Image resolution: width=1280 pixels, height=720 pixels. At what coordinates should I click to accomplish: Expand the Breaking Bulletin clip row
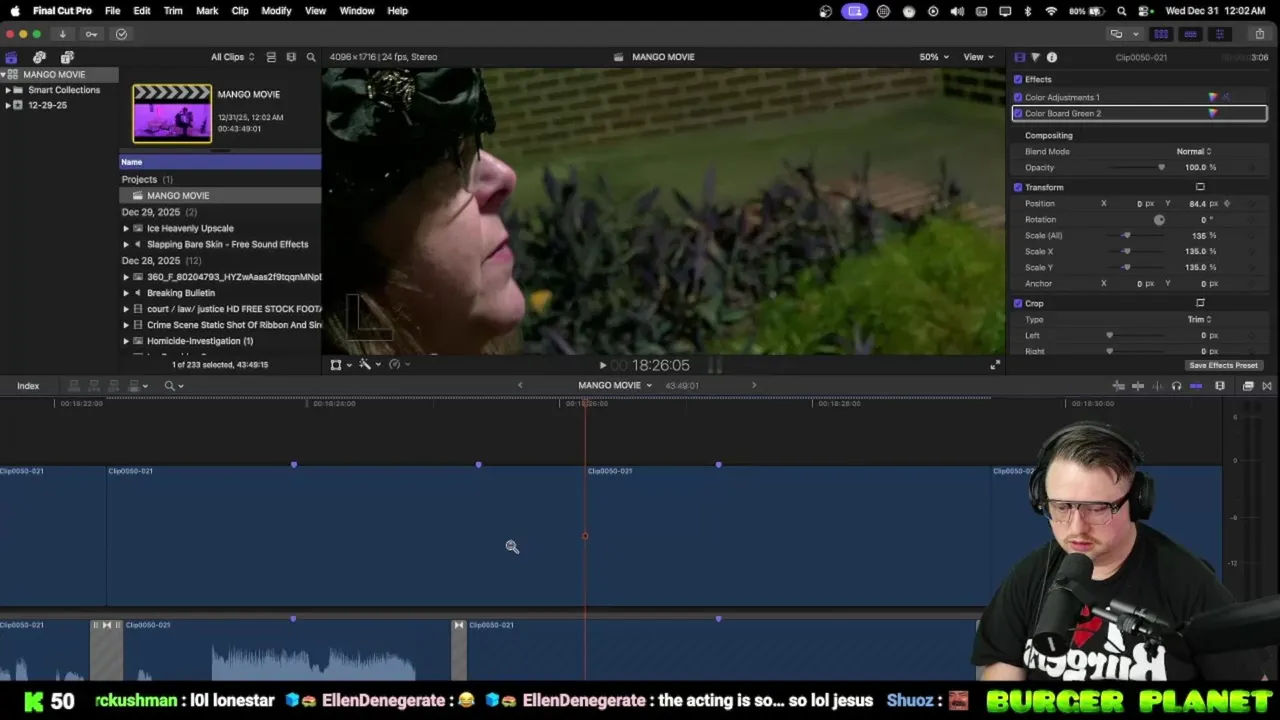pos(126,293)
